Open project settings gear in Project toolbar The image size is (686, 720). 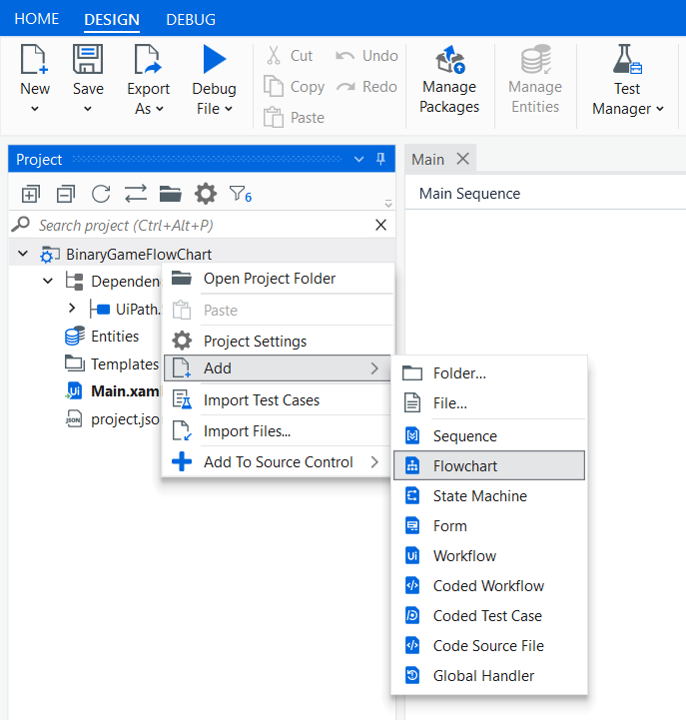[206, 194]
